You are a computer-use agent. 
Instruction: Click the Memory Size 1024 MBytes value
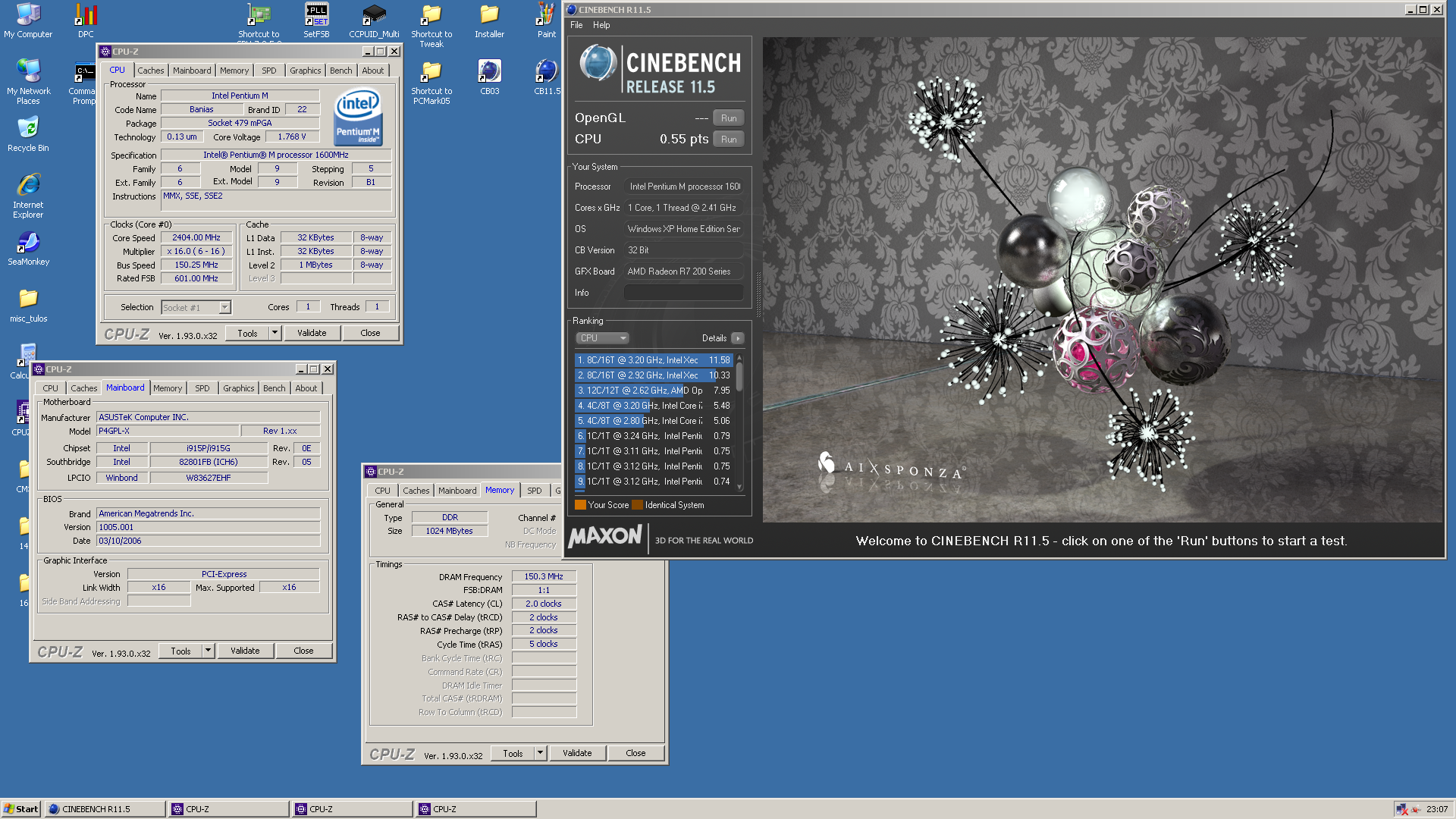(x=449, y=531)
